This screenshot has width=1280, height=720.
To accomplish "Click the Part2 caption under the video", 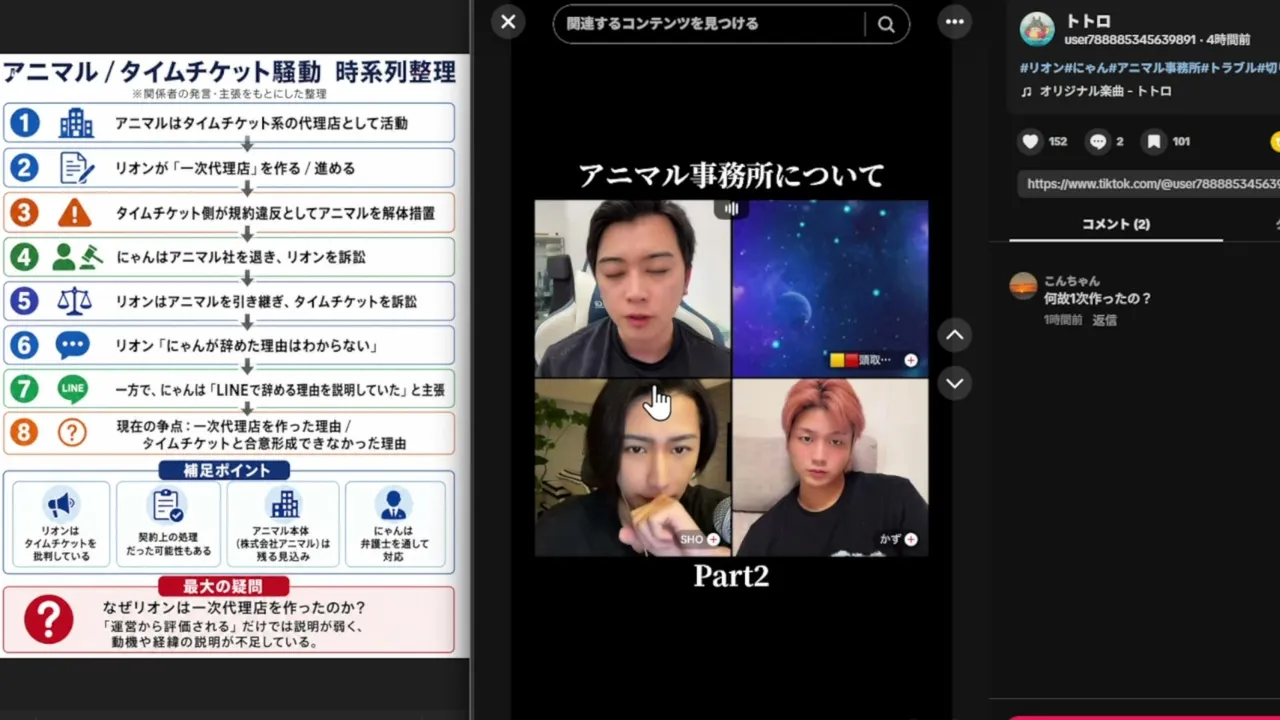I will pyautogui.click(x=731, y=576).
